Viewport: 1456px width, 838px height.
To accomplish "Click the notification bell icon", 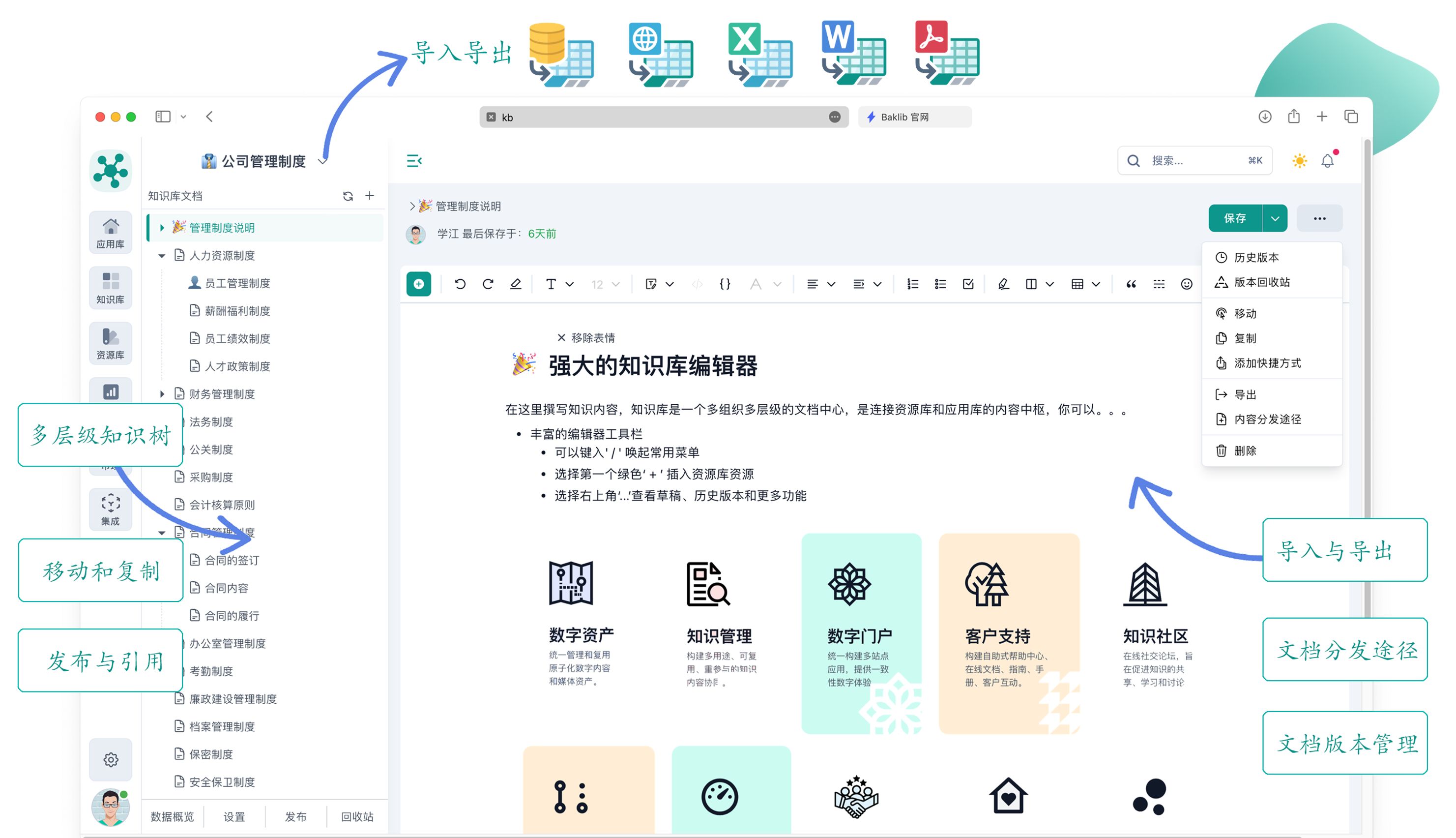I will tap(1327, 161).
